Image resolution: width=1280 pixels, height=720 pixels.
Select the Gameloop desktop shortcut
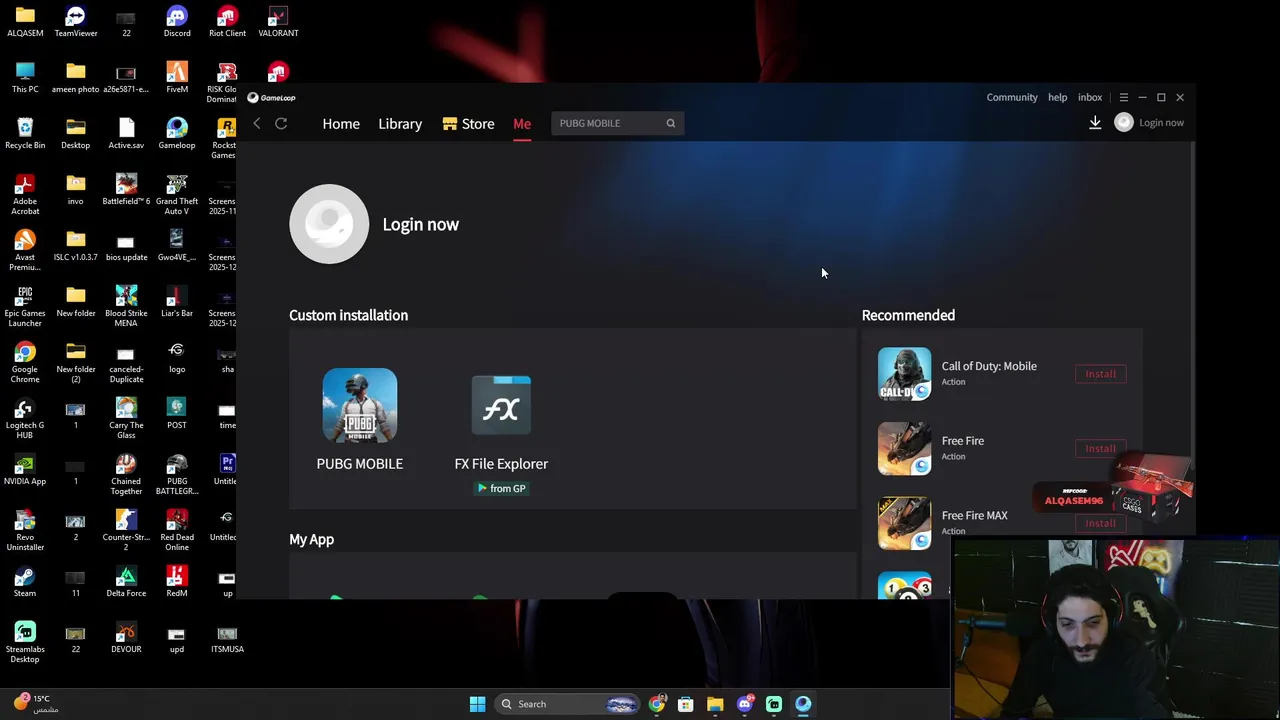point(177,134)
